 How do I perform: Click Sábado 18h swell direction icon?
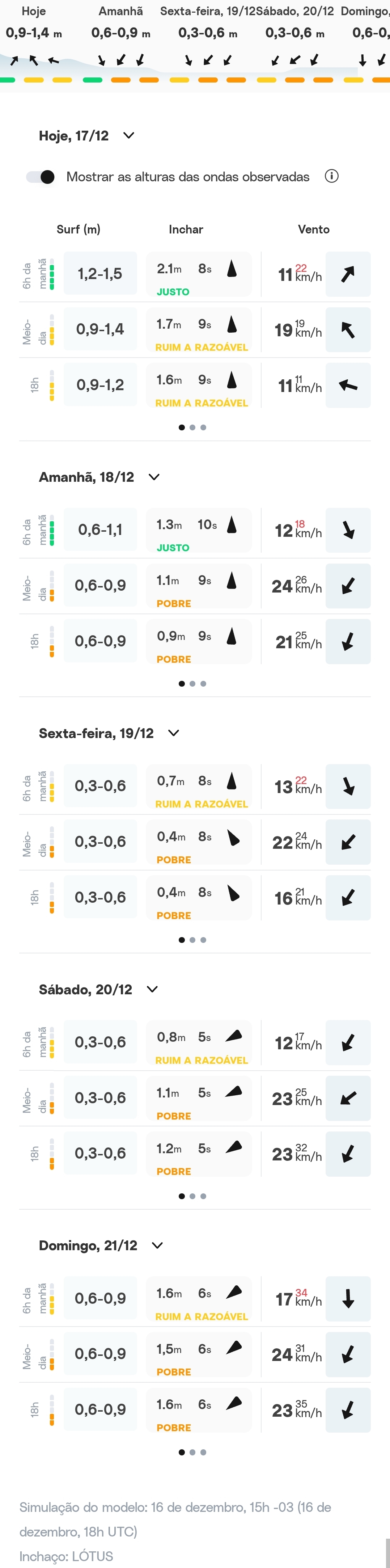(234, 1148)
